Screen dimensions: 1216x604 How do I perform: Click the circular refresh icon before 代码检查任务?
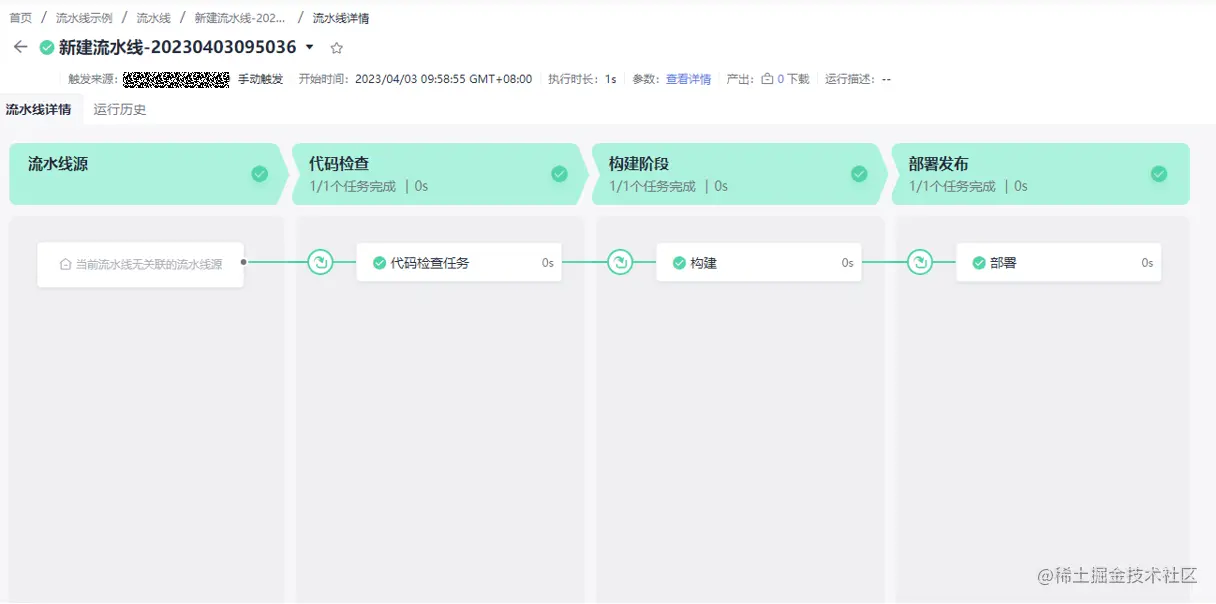[320, 262]
